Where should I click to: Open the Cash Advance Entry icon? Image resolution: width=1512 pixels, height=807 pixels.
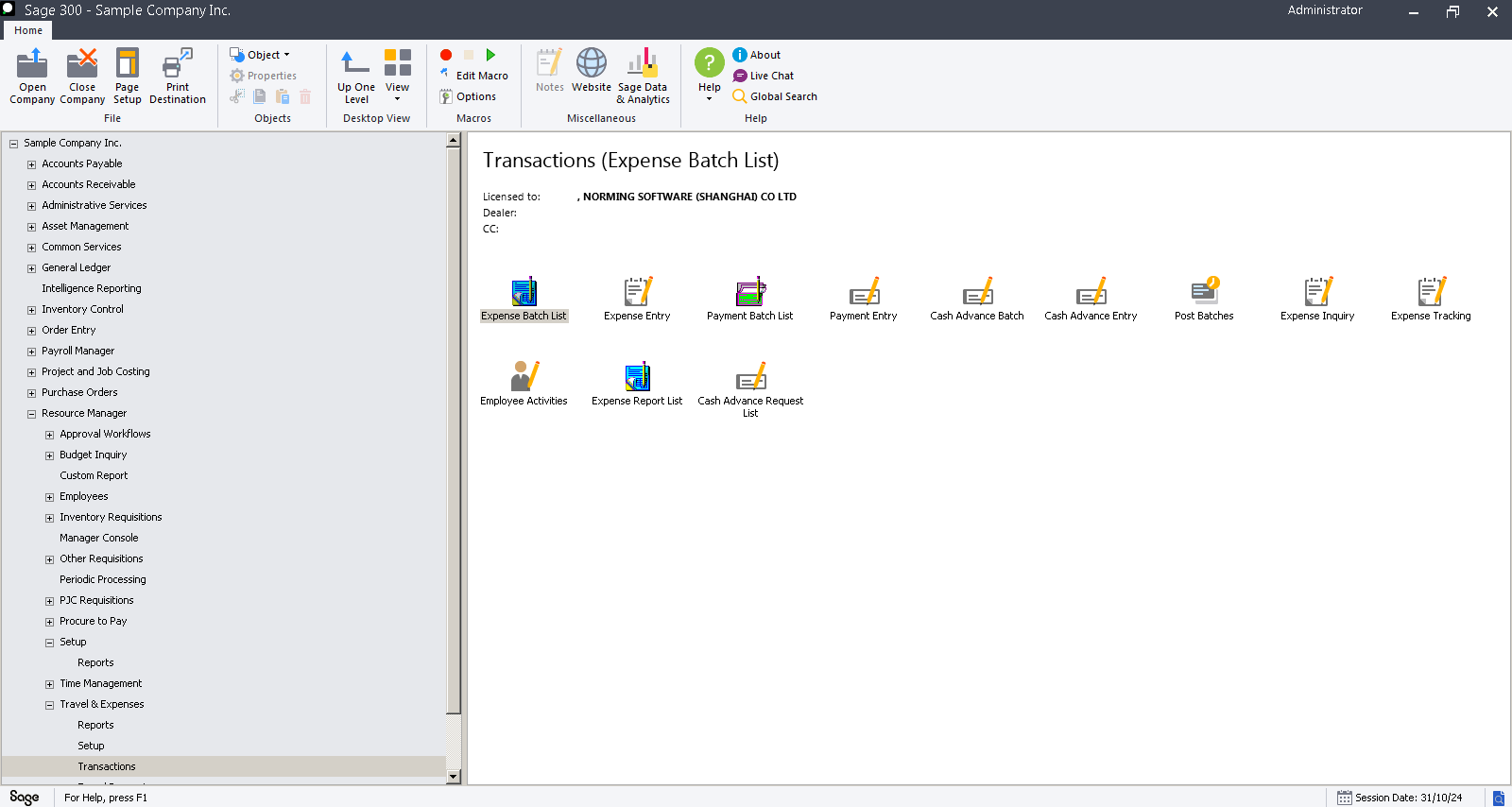point(1091,292)
